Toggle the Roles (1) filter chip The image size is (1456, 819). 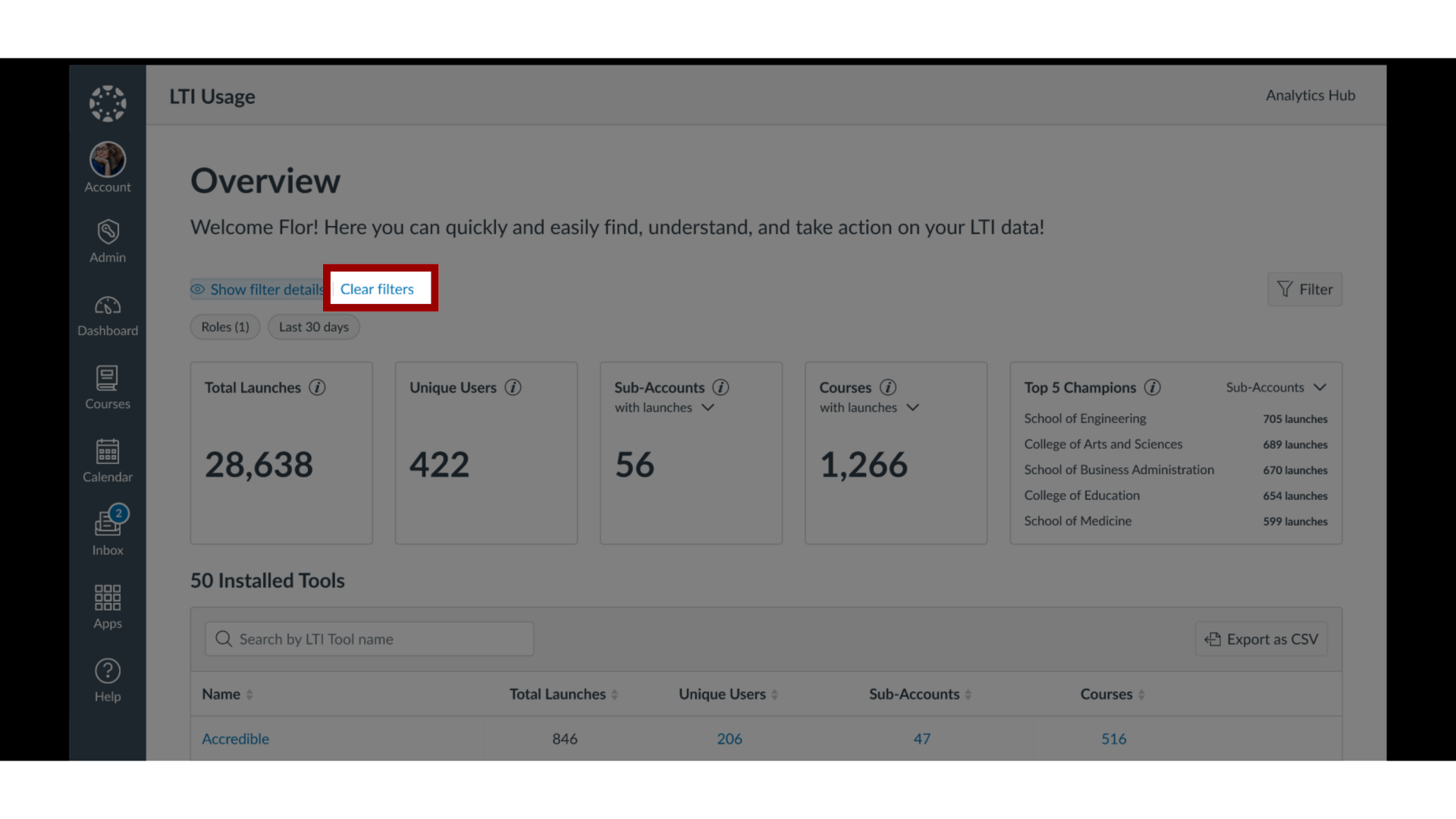[x=224, y=326]
